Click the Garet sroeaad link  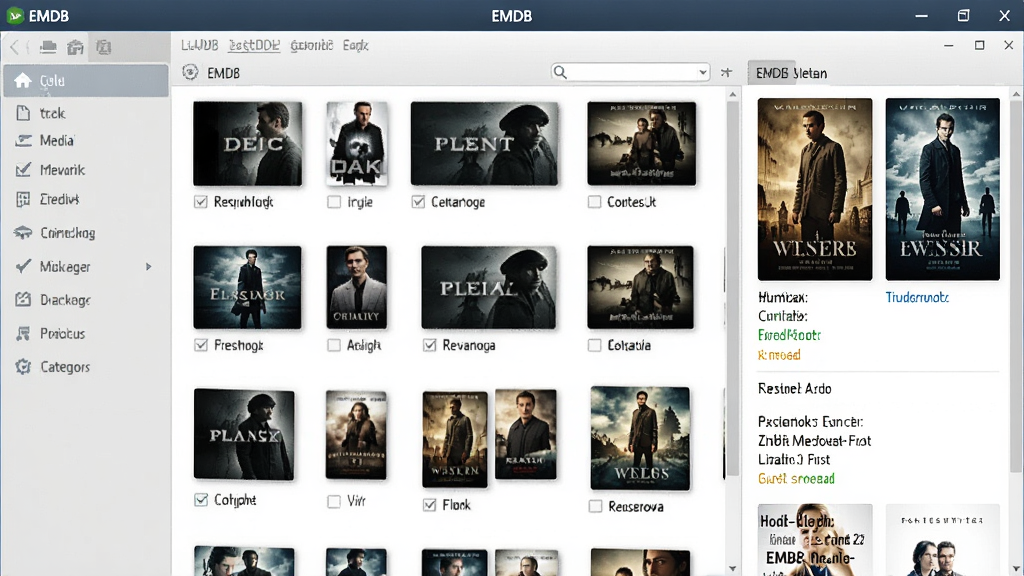pyautogui.click(x=796, y=479)
